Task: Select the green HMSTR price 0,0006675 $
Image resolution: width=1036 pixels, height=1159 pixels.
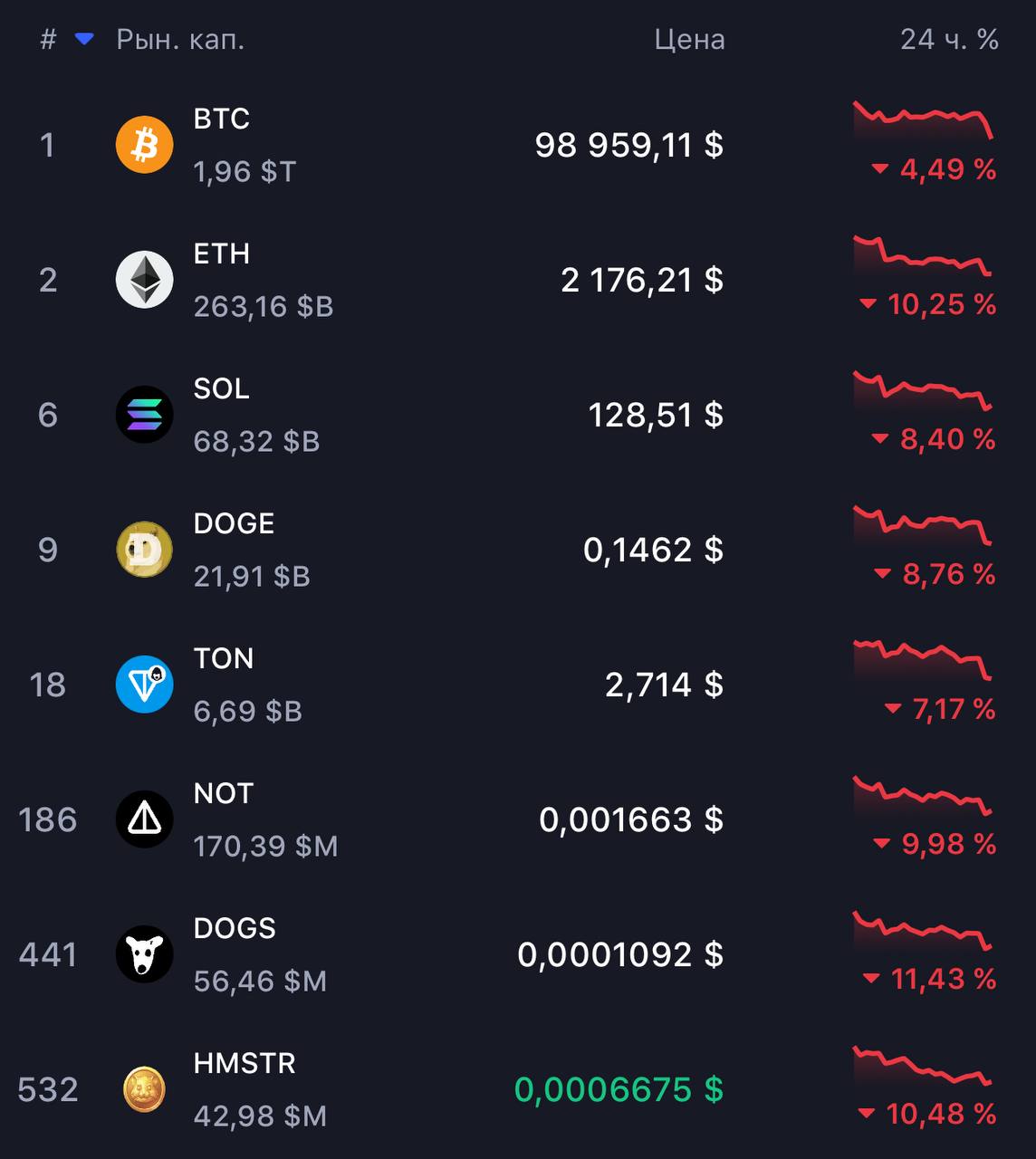Action: (619, 1089)
